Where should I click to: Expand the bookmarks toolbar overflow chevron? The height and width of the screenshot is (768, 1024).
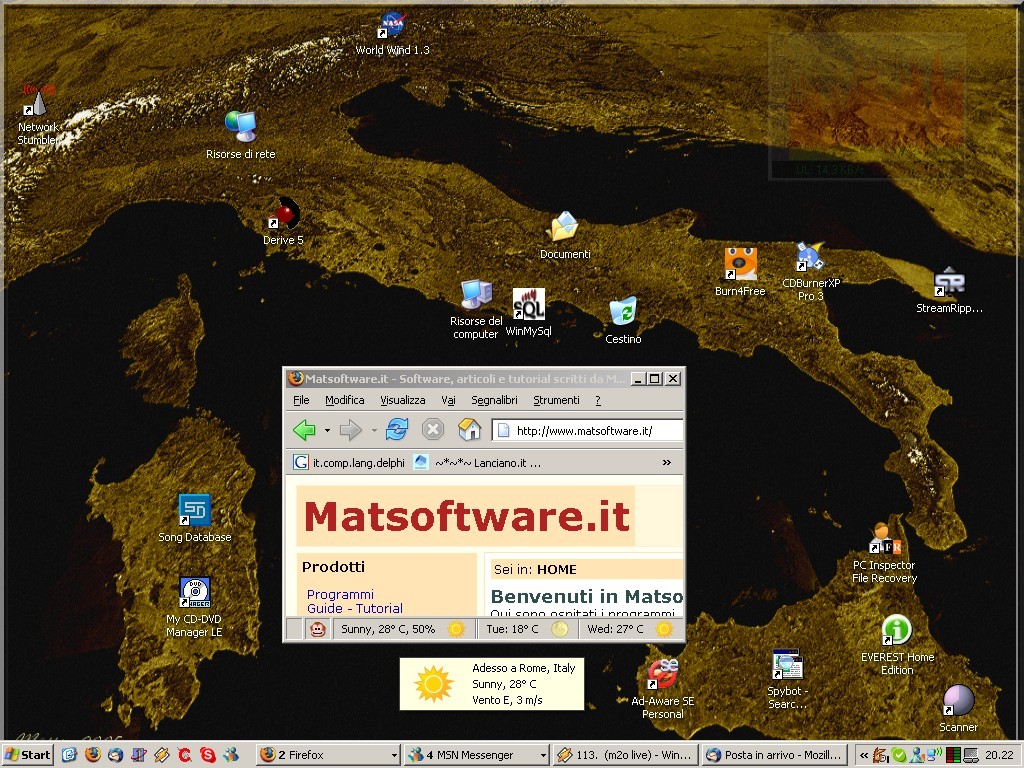coord(667,462)
